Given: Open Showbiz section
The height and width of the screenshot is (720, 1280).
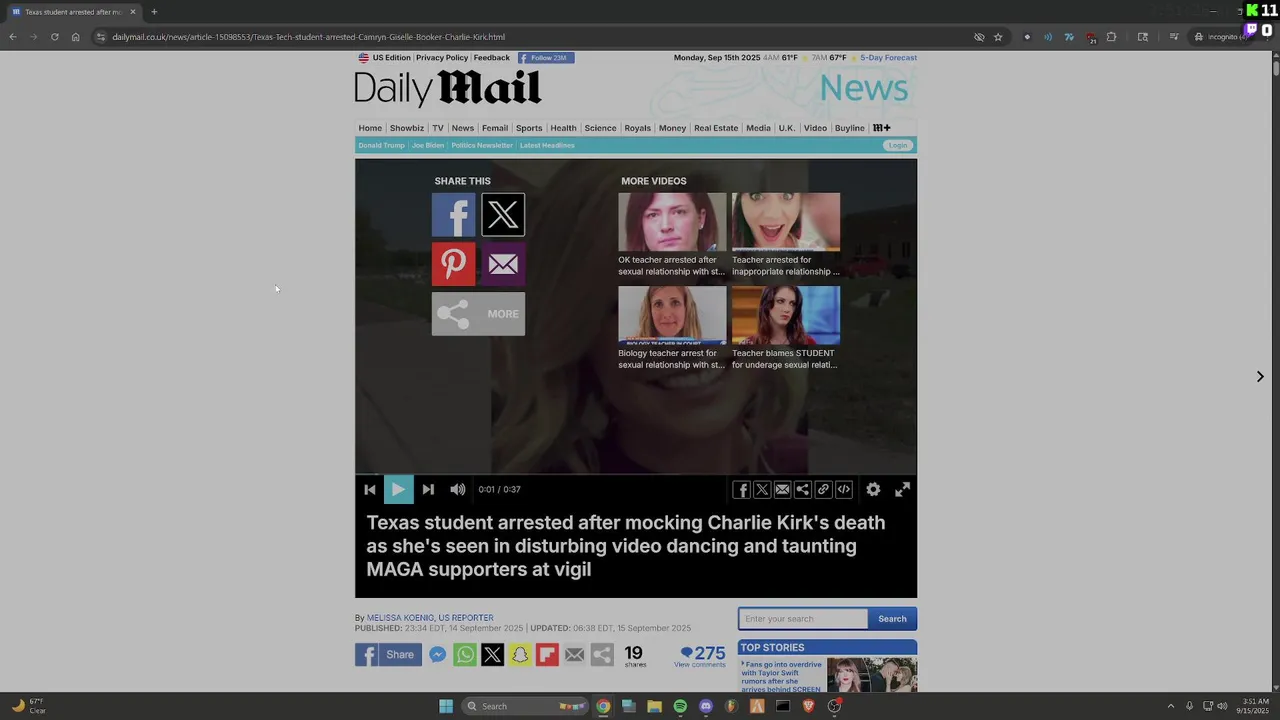Looking at the screenshot, I should 407,128.
